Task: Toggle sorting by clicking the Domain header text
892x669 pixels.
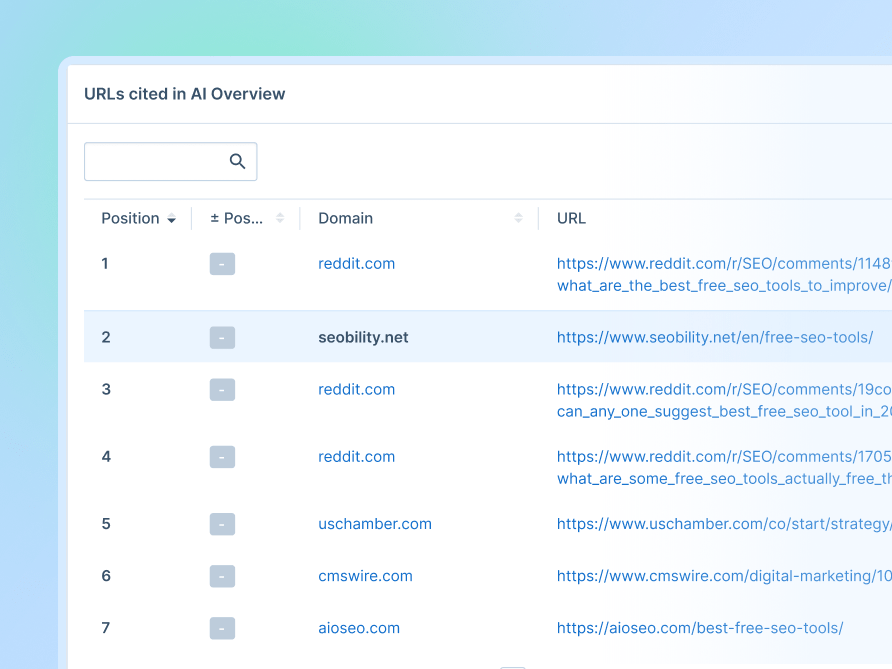Action: coord(345,218)
